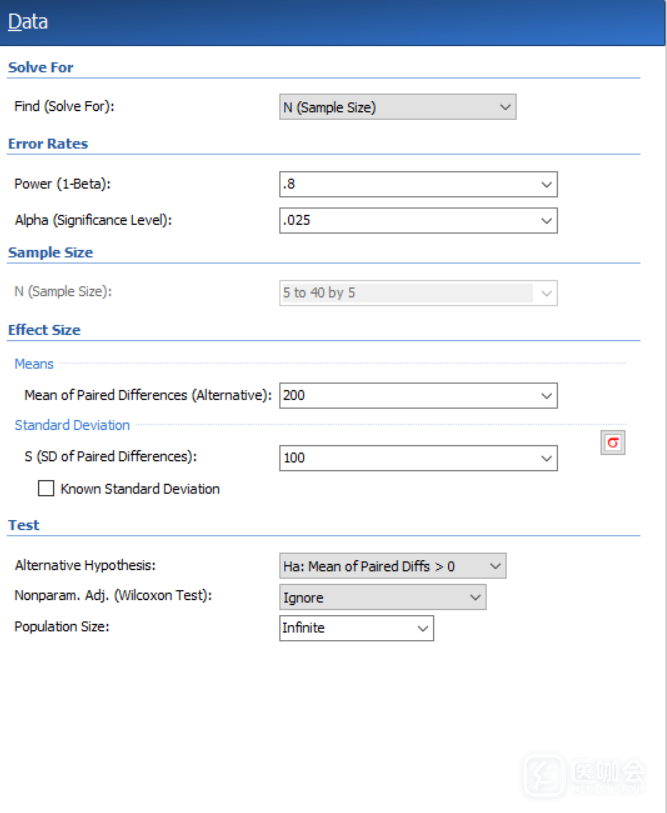Click the watermark logo icon at bottom right
Screen dimensions: 667x813
pos(545,775)
